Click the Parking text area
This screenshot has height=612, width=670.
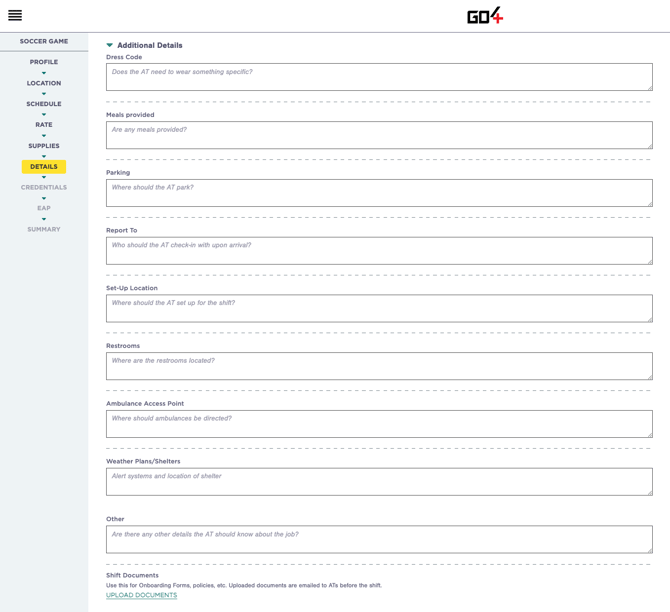point(379,193)
